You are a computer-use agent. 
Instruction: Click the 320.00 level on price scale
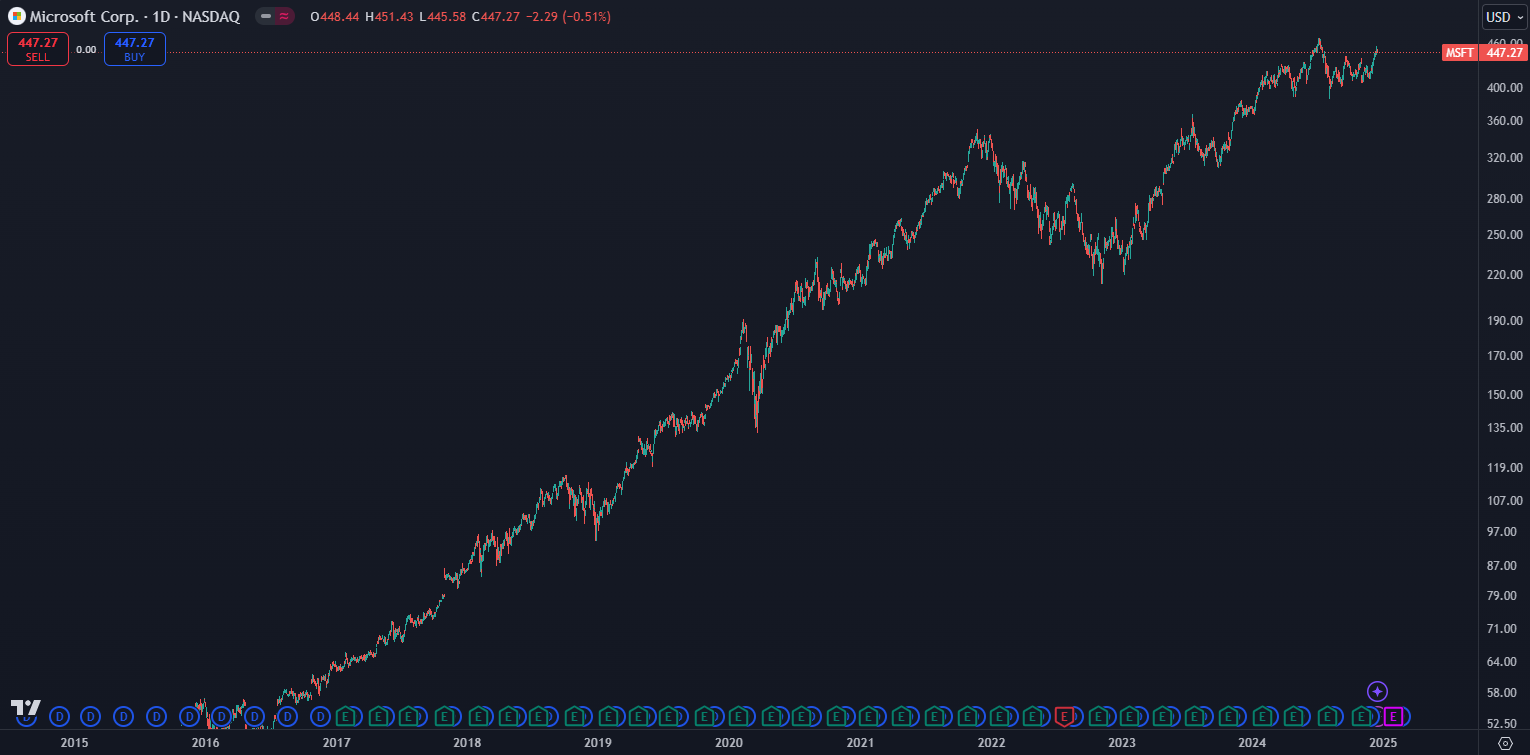click(1504, 158)
